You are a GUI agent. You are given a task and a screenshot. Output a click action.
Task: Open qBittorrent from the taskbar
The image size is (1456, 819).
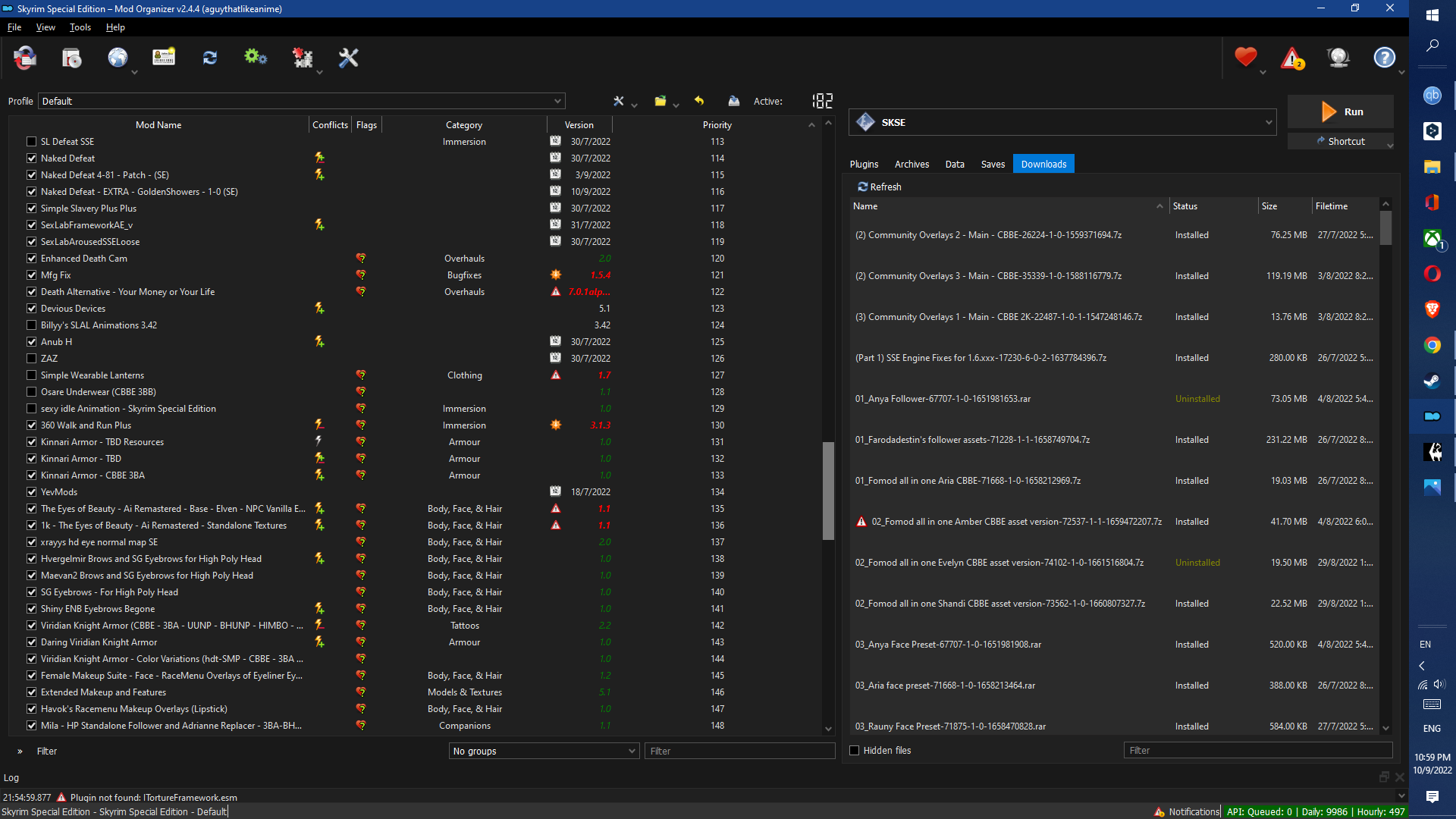pyautogui.click(x=1432, y=96)
